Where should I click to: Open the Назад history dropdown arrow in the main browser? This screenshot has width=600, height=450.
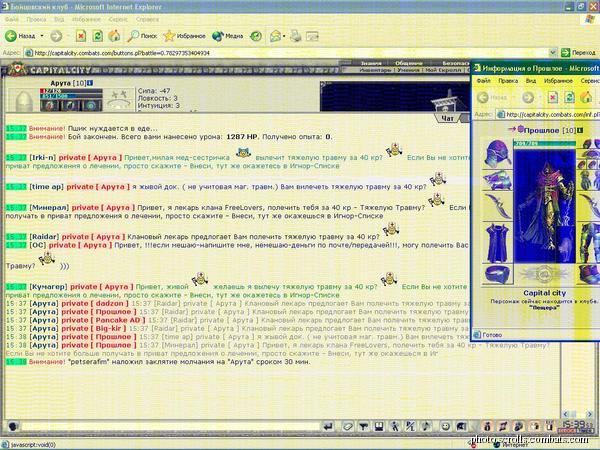(x=42, y=36)
